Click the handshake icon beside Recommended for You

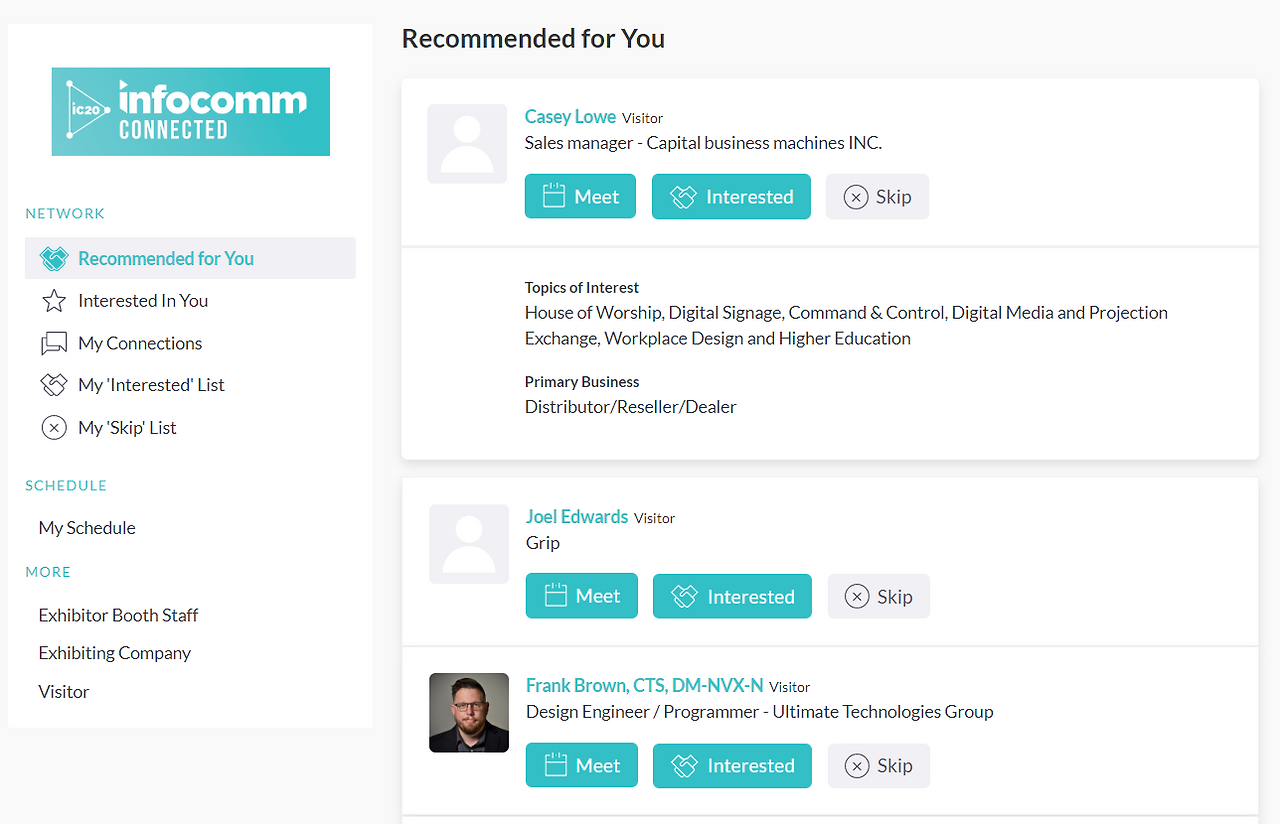tap(53, 258)
